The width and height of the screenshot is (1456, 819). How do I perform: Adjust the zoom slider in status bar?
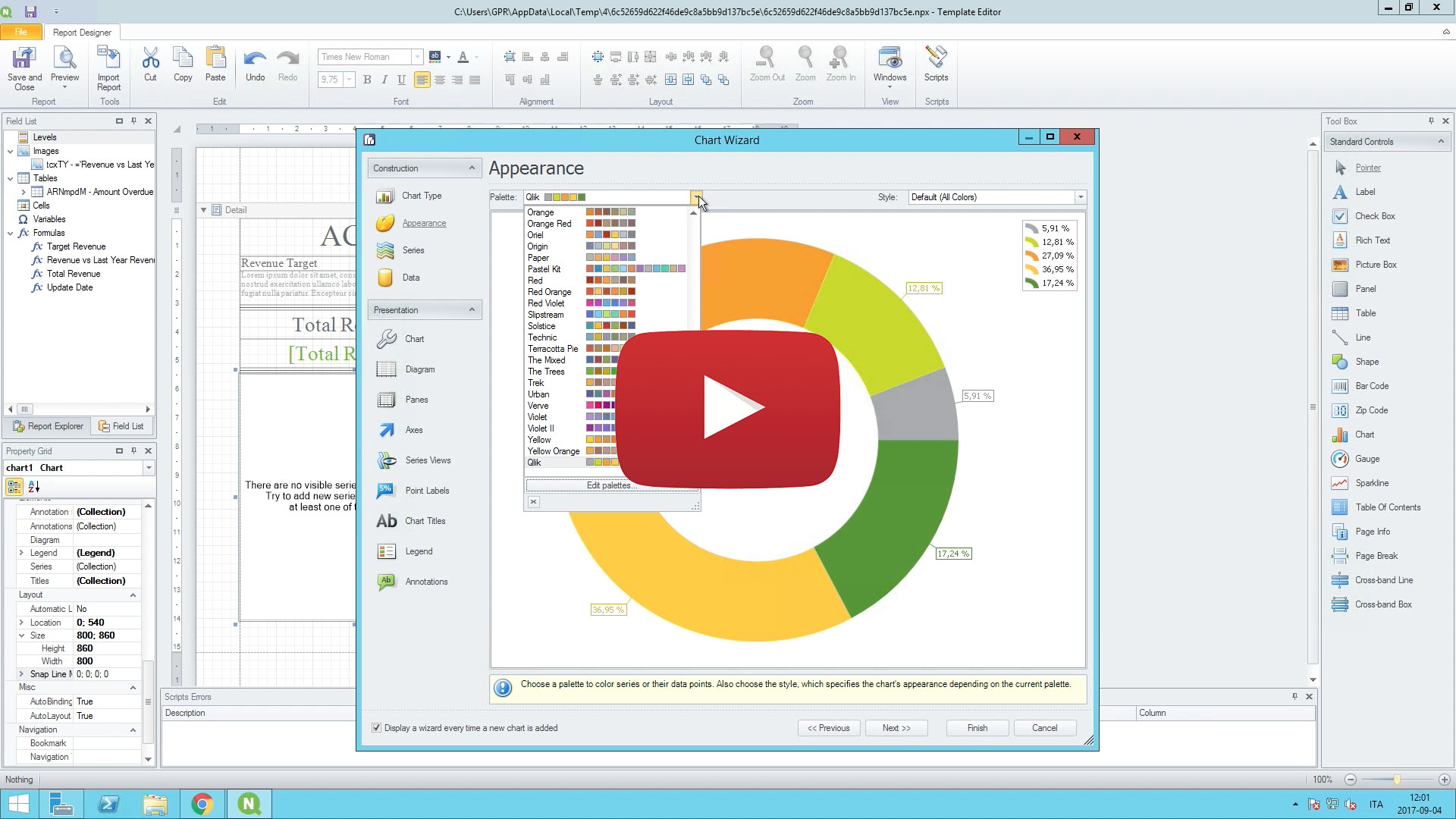point(1396,780)
